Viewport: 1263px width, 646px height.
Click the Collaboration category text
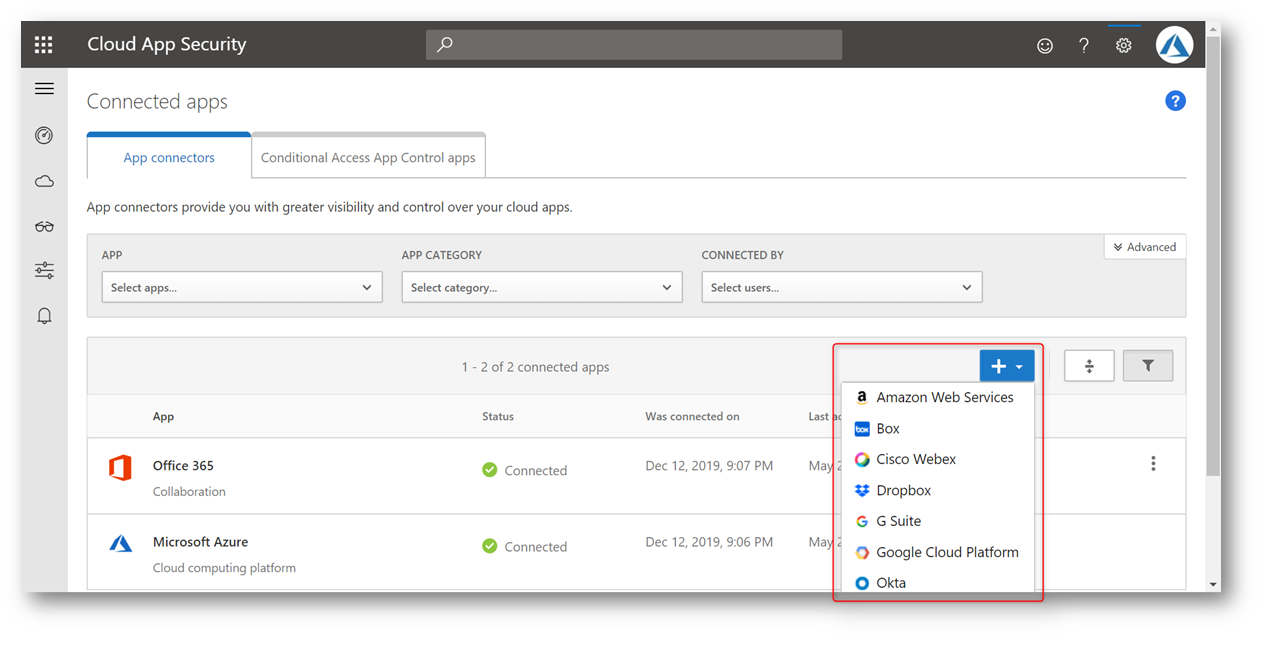click(x=189, y=491)
